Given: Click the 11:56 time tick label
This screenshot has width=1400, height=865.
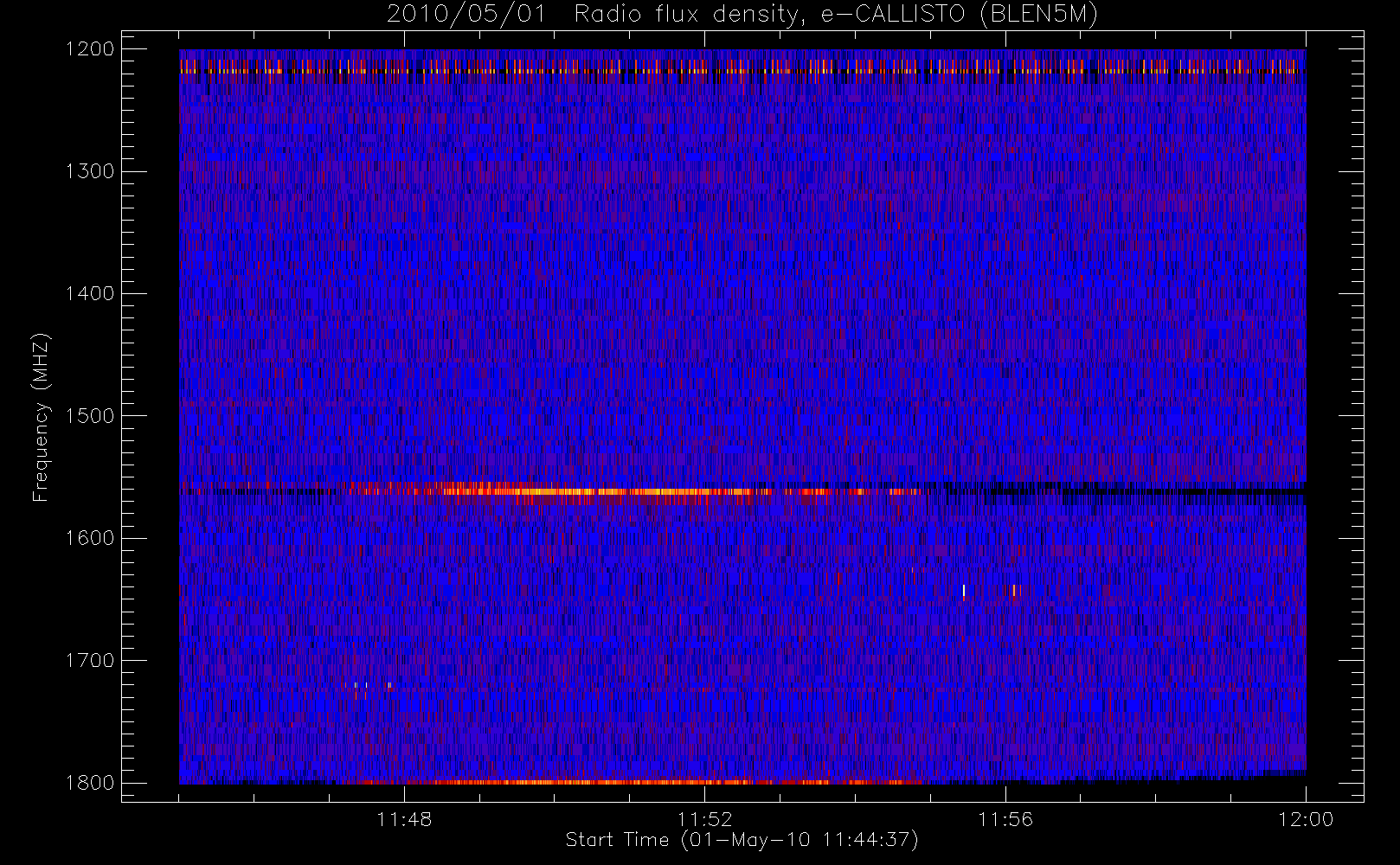Looking at the screenshot, I should click(x=1005, y=819).
